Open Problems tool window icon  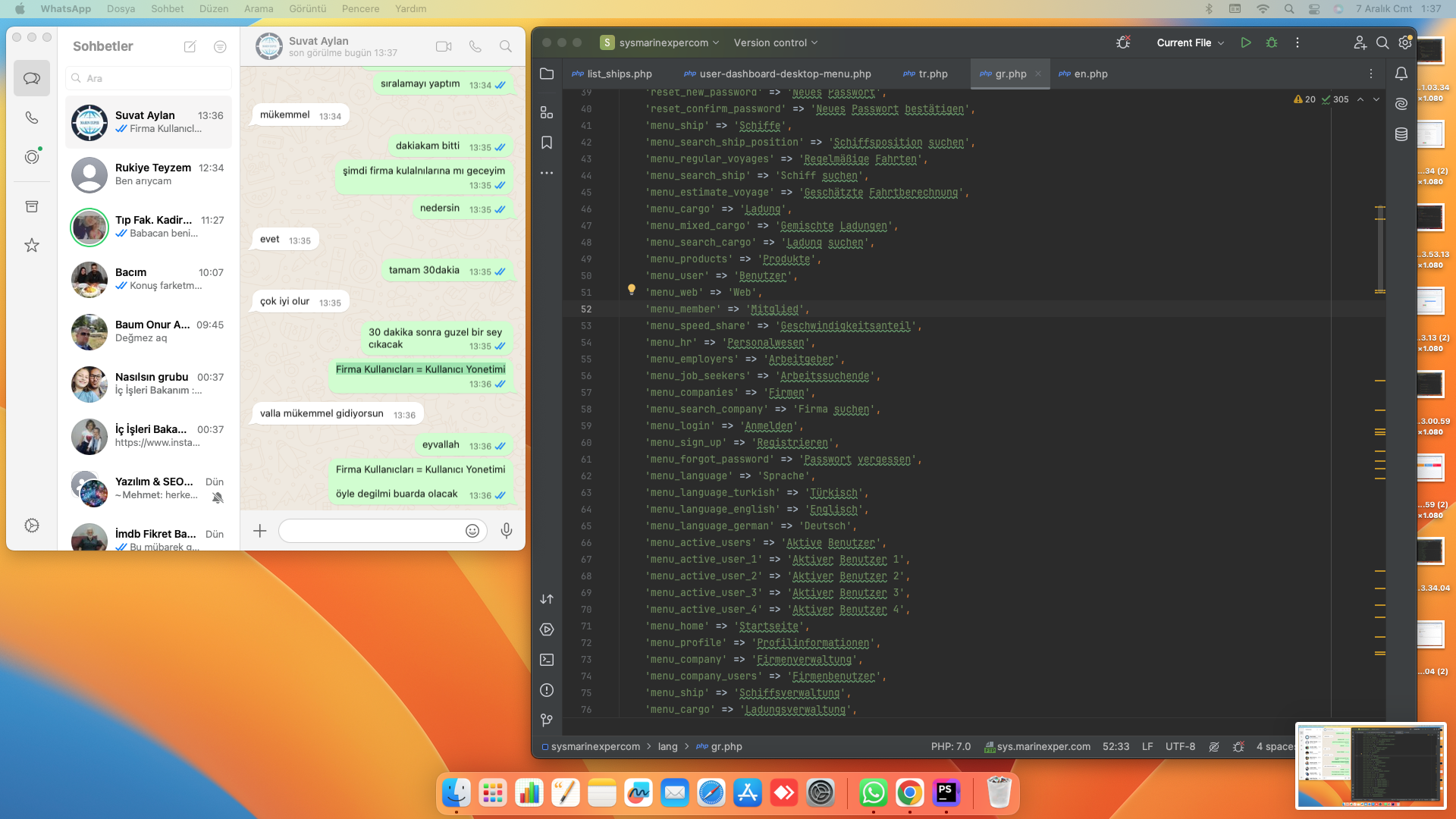pyautogui.click(x=547, y=690)
